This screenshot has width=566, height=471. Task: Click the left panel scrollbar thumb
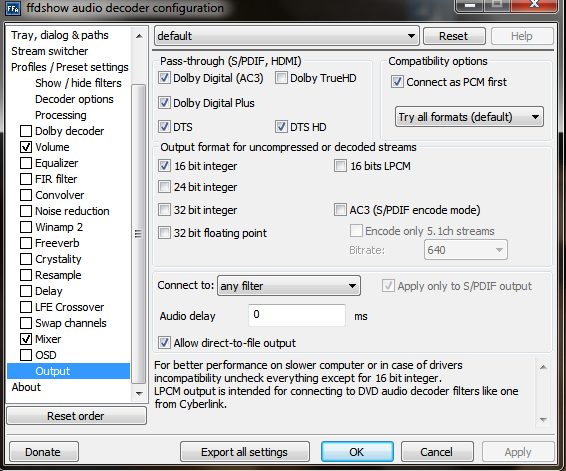[139, 234]
